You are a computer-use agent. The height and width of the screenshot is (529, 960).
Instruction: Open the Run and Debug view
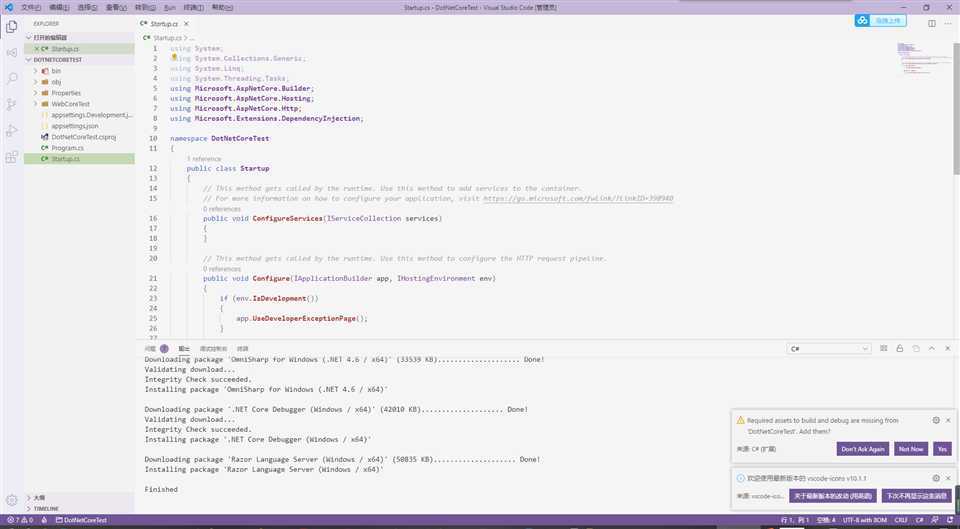12,130
